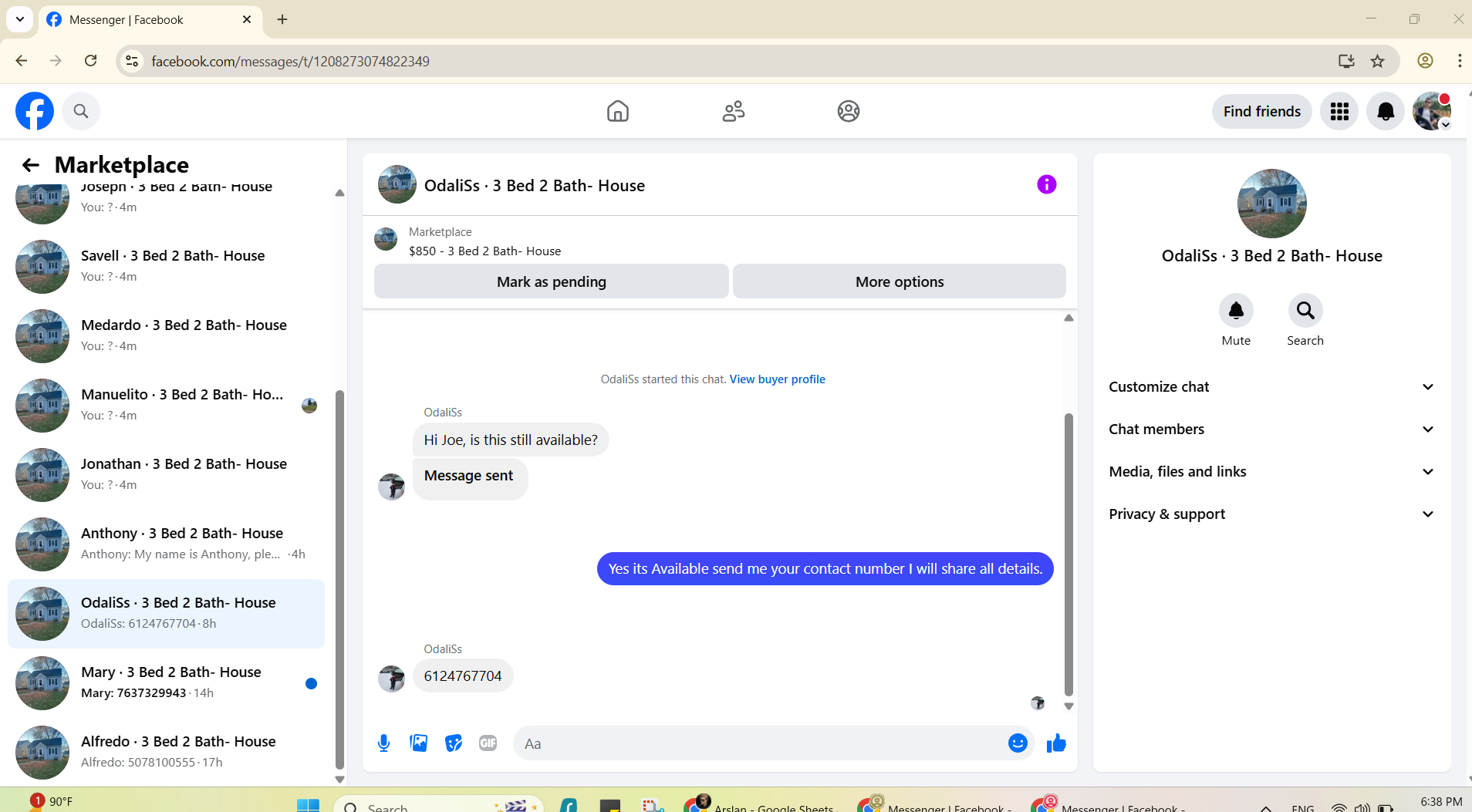Choose a sticker icon
Viewport: 1472px width, 812px height.
[x=454, y=743]
